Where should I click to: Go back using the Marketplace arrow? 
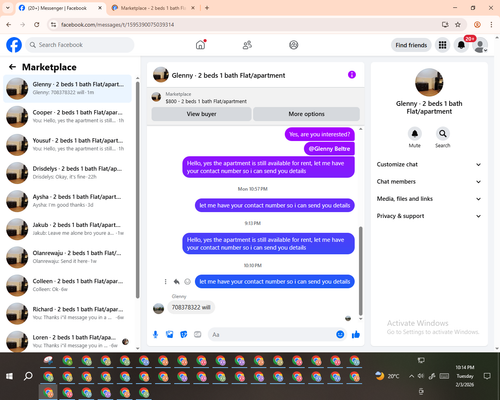pyautogui.click(x=12, y=67)
